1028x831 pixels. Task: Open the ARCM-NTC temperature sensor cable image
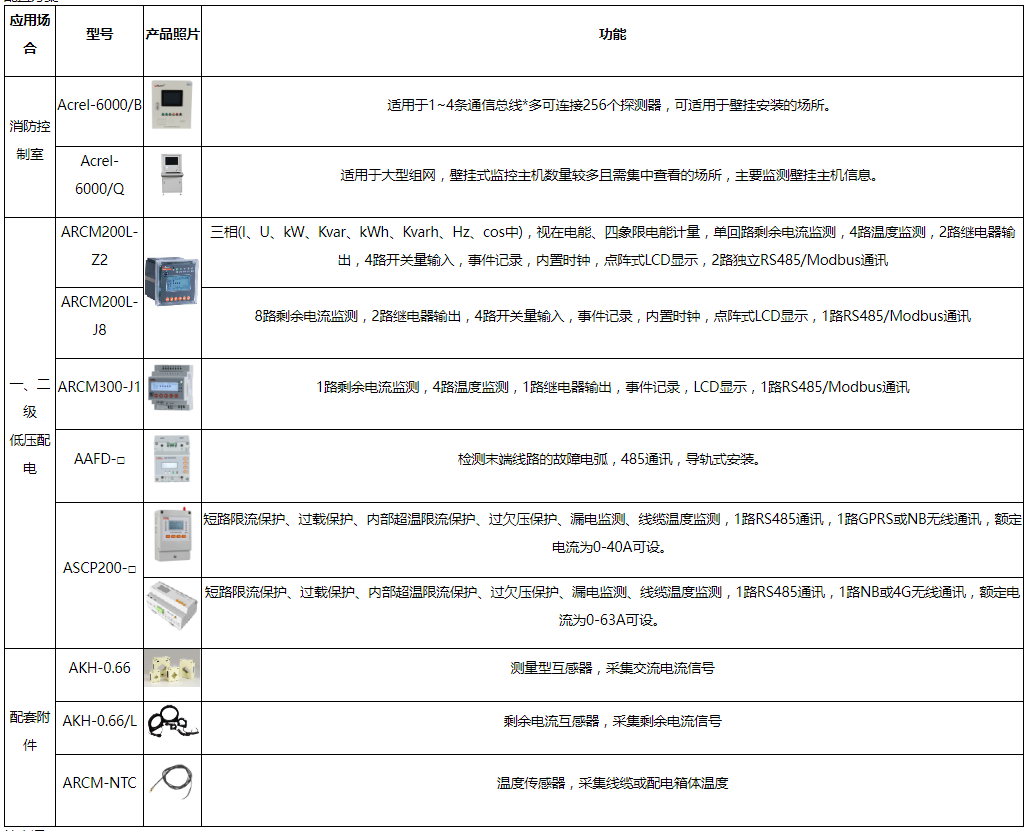coord(172,781)
